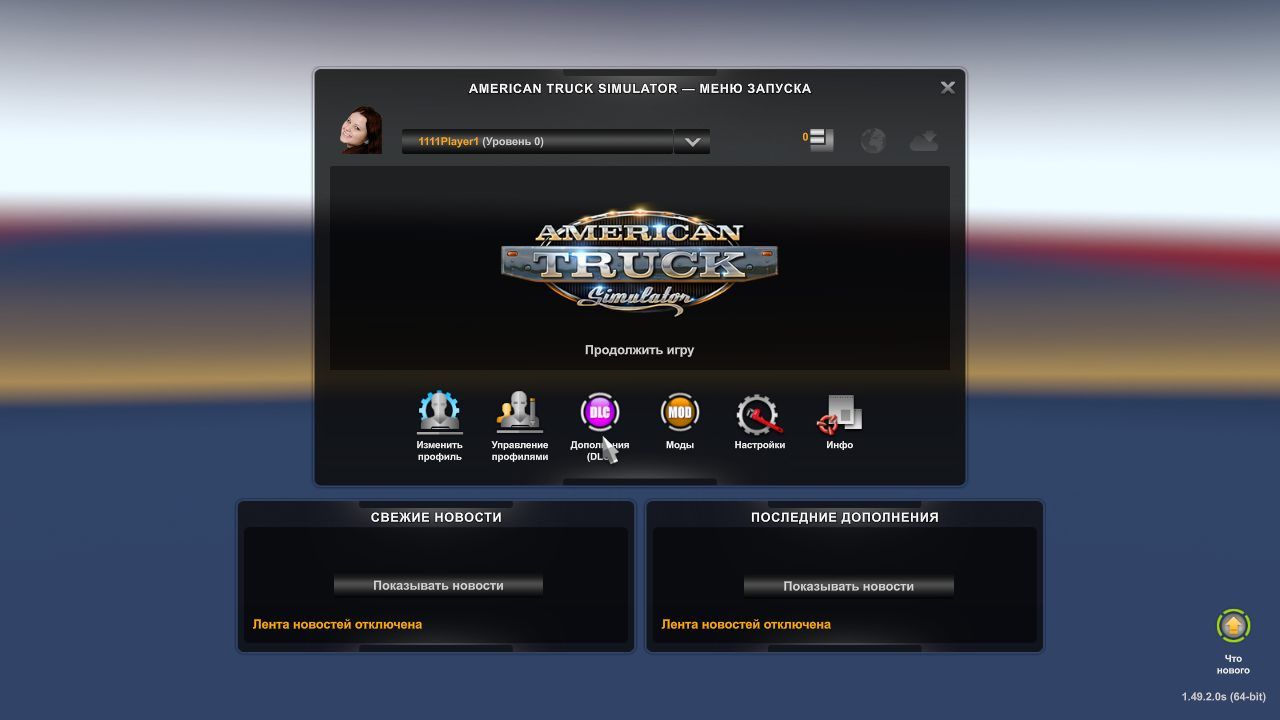Click the 1.49.2.0s (64-bit) version text
This screenshot has height=720, width=1280.
point(1223,697)
